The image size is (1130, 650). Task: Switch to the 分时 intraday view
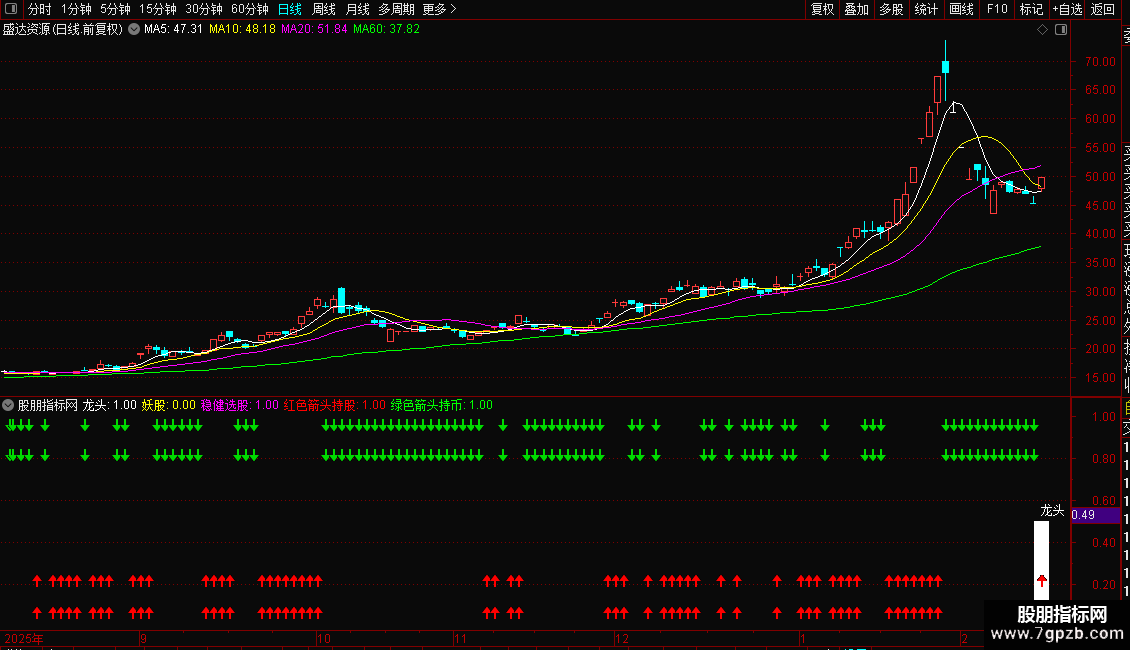click(x=39, y=9)
